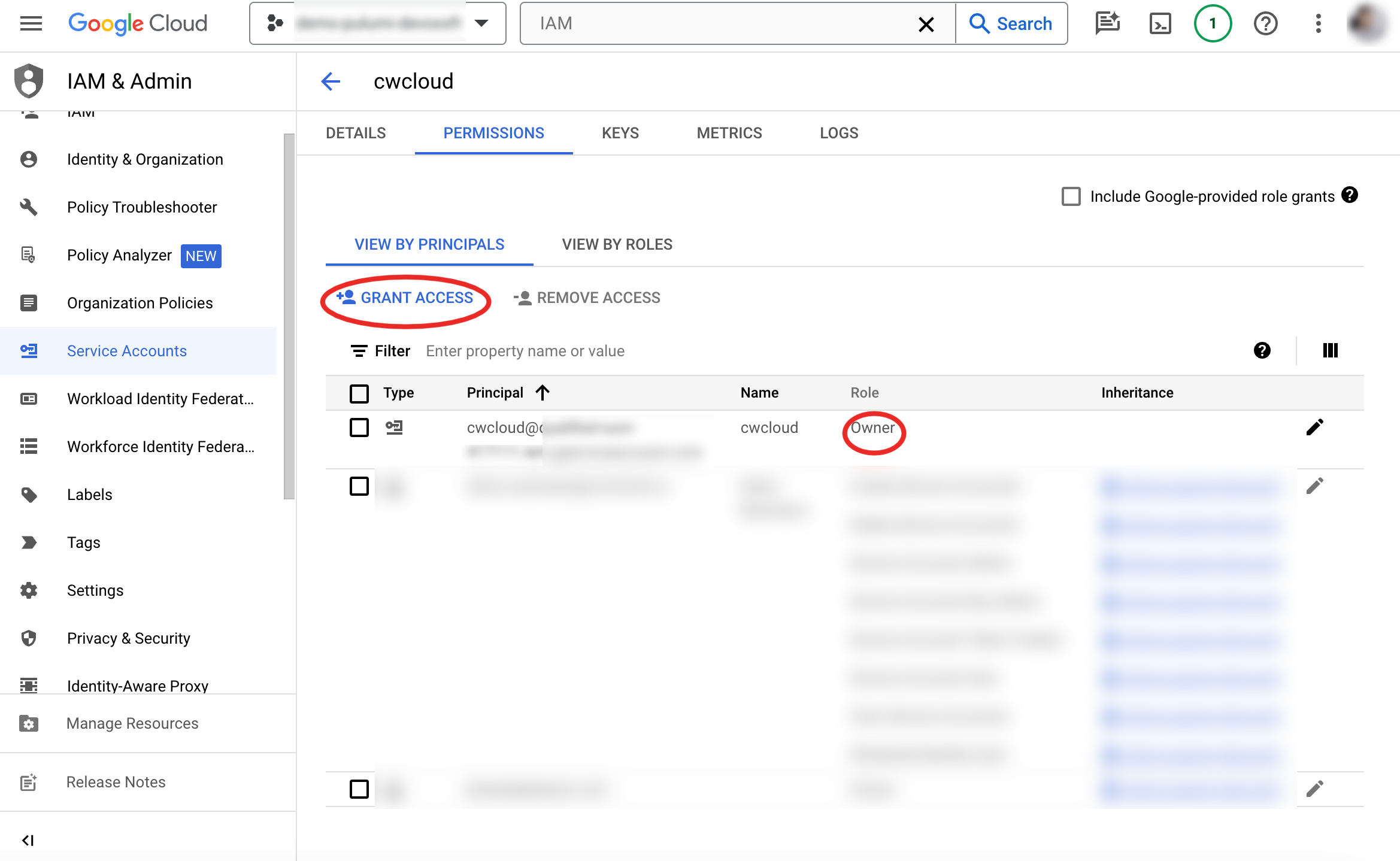
Task: Click the Filter icon
Action: coord(359,351)
